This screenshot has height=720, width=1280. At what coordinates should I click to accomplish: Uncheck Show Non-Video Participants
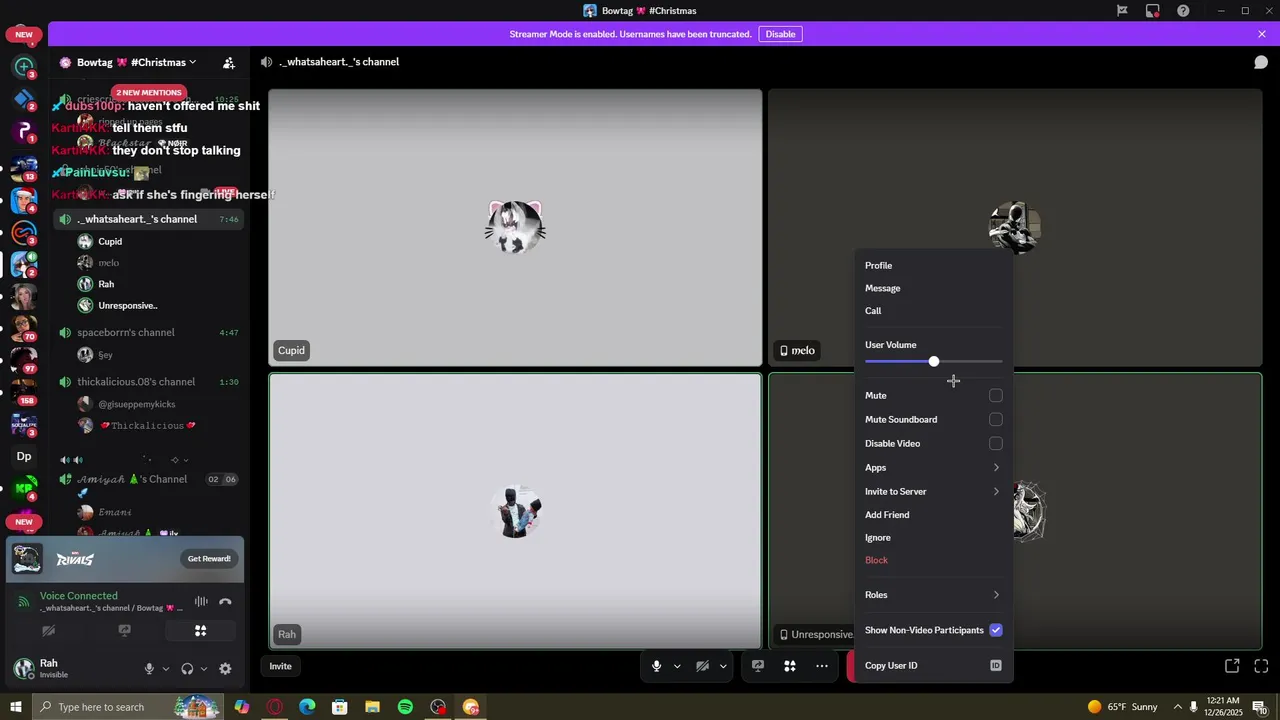tap(996, 630)
